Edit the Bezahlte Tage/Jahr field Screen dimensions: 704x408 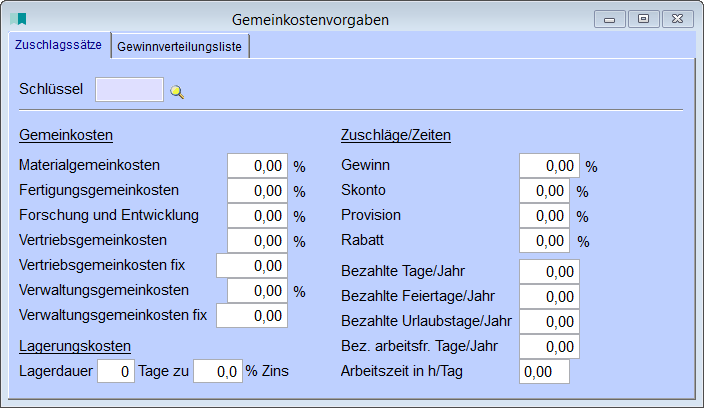[549, 272]
